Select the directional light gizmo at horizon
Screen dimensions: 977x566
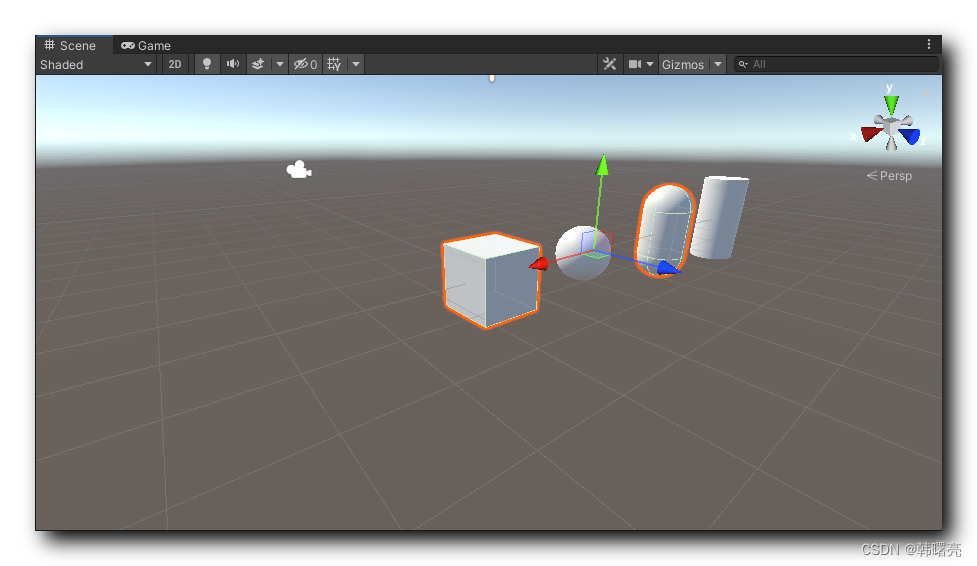(492, 79)
